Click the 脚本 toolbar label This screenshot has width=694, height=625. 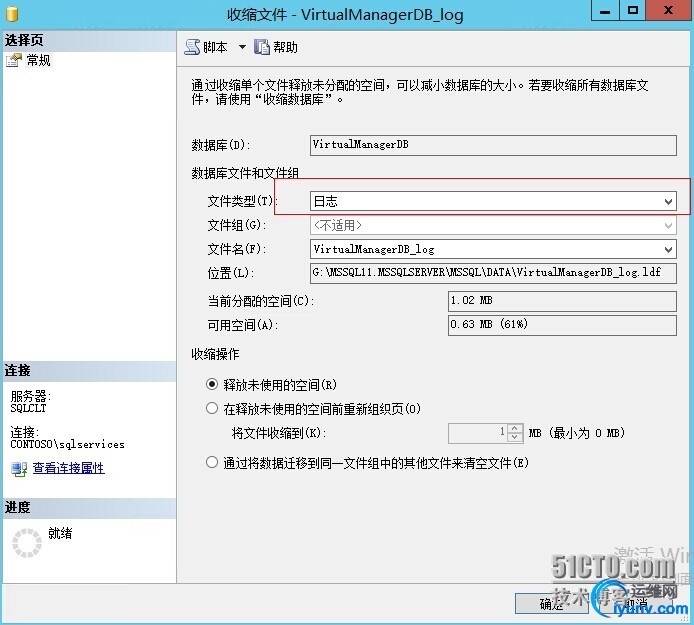(215, 47)
